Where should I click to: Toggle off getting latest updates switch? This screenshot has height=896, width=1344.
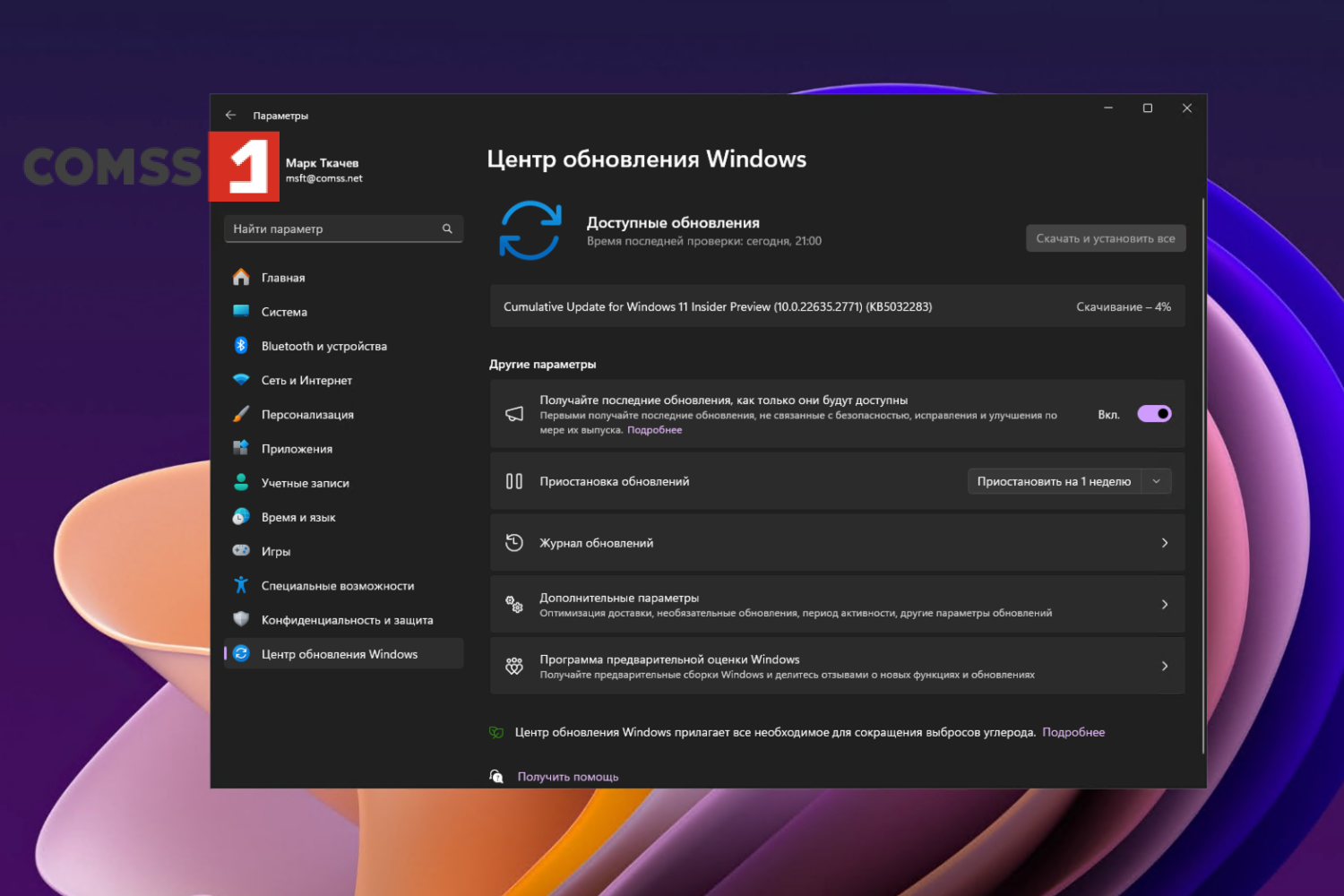pos(1154,414)
